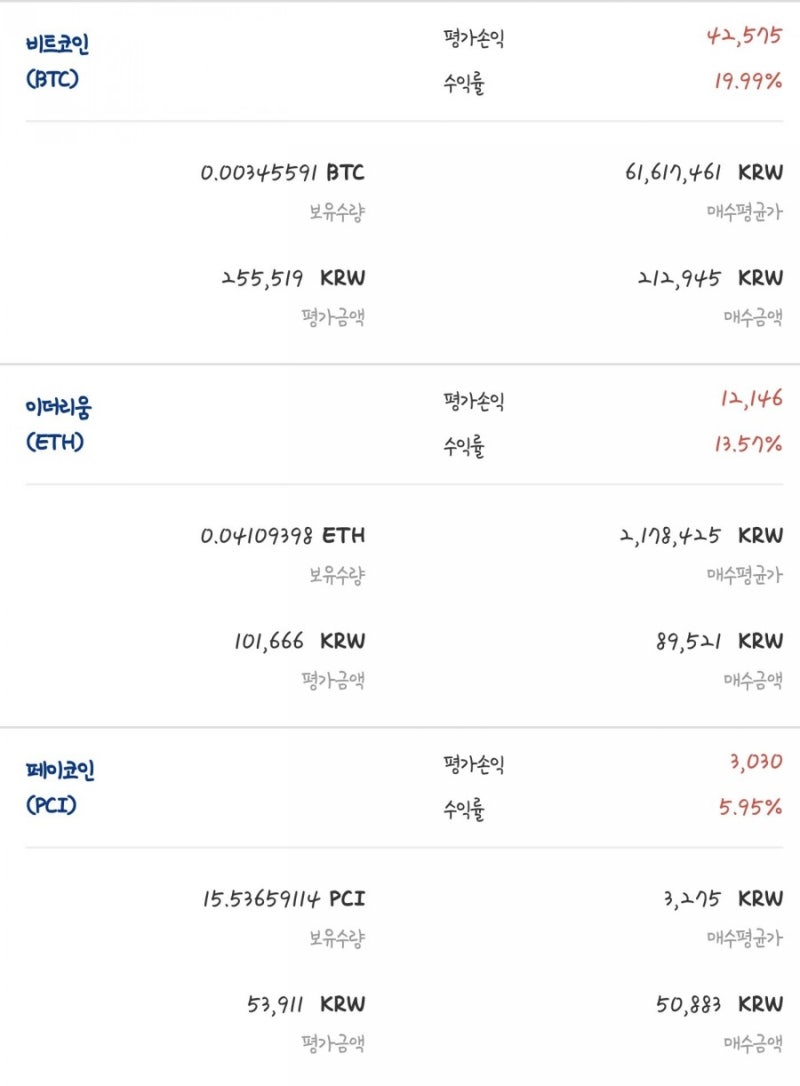
Task: Select PCI return rate 5.95%
Action: [x=750, y=807]
